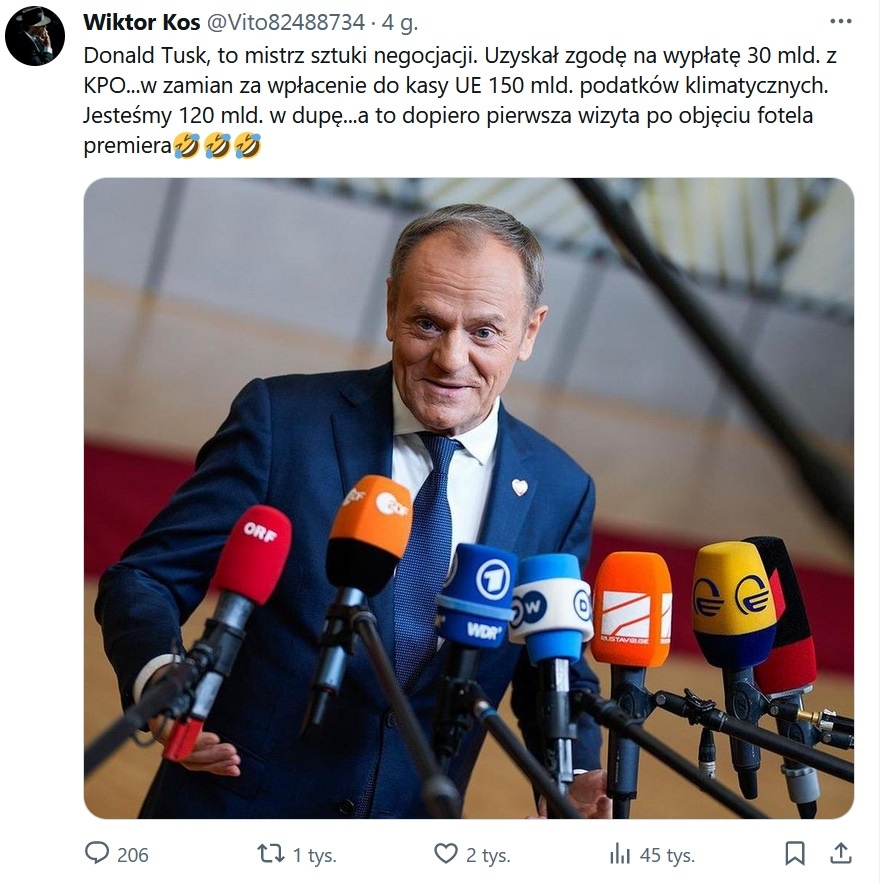
Task: Click the 206 replies count
Action: coord(133,855)
